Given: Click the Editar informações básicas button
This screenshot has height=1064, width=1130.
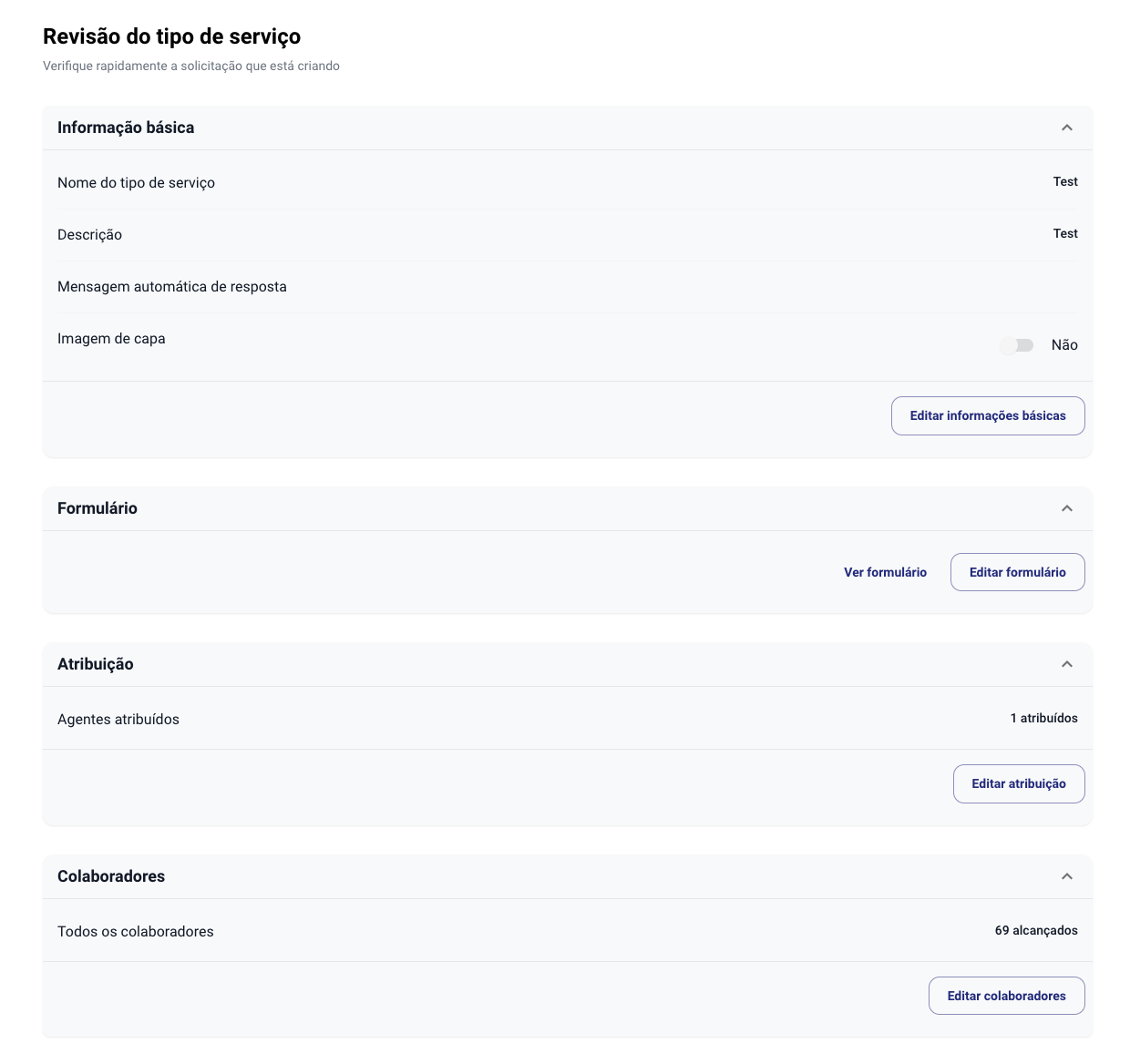Looking at the screenshot, I should [x=988, y=415].
